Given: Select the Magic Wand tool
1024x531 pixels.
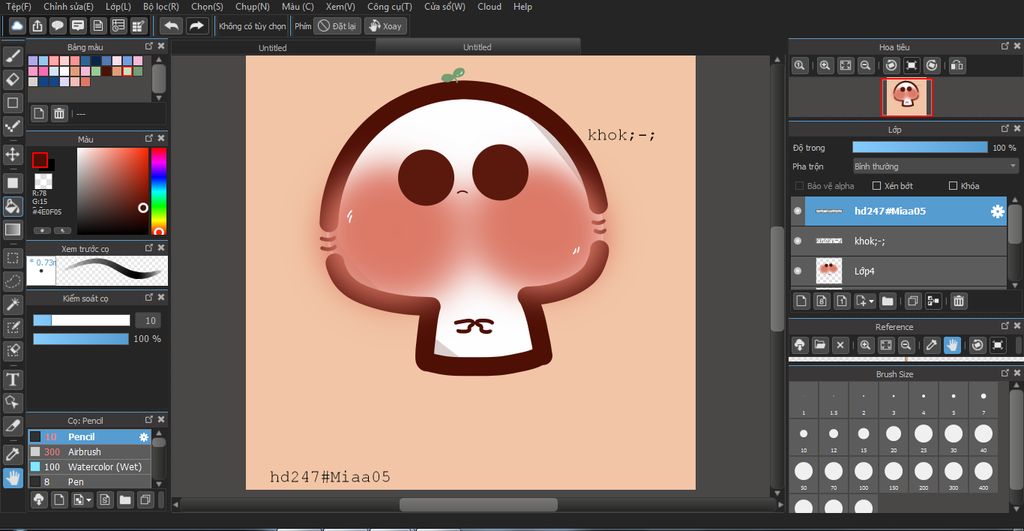Looking at the screenshot, I should tap(12, 304).
